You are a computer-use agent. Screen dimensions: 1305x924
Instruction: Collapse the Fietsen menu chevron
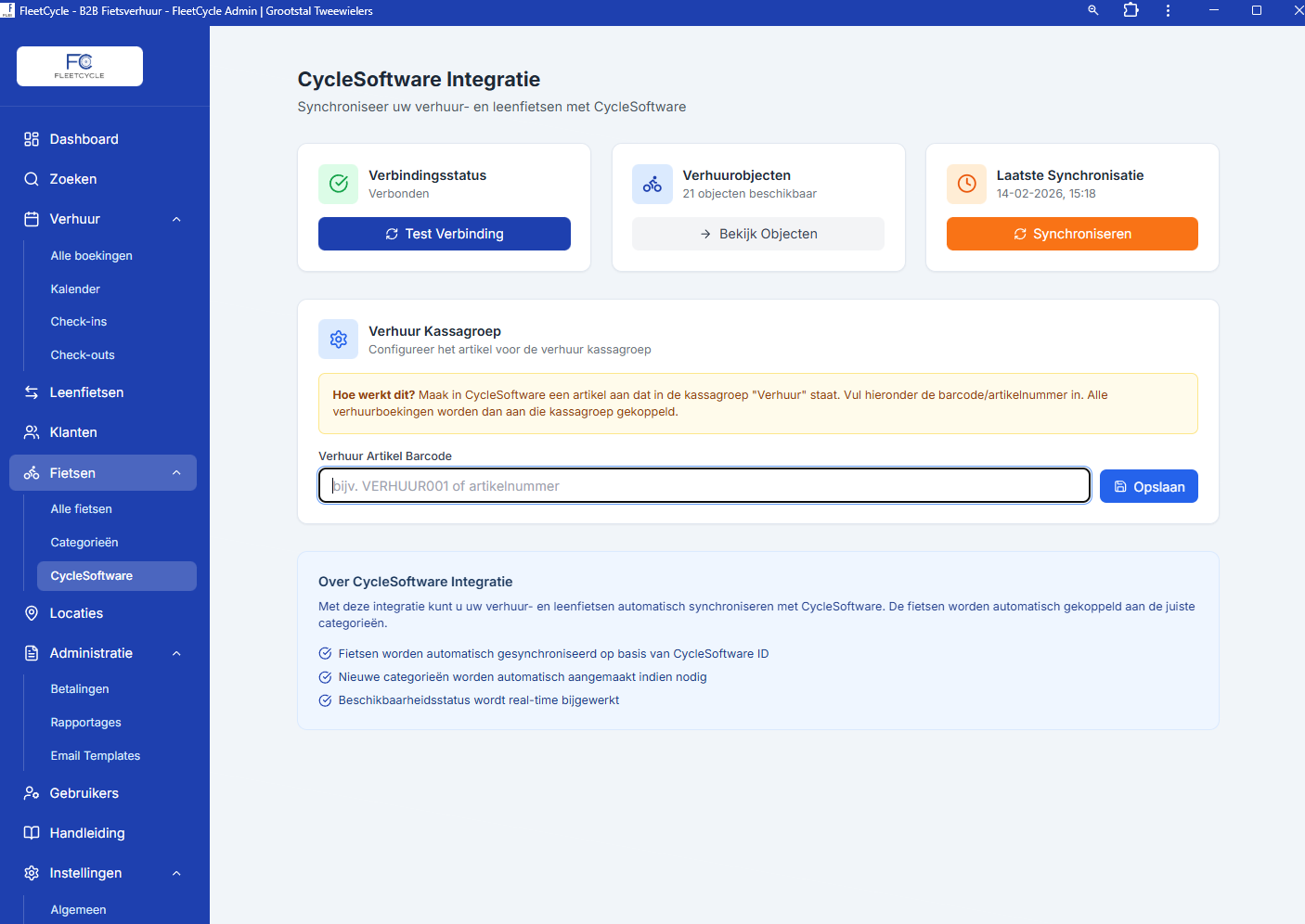coord(176,472)
